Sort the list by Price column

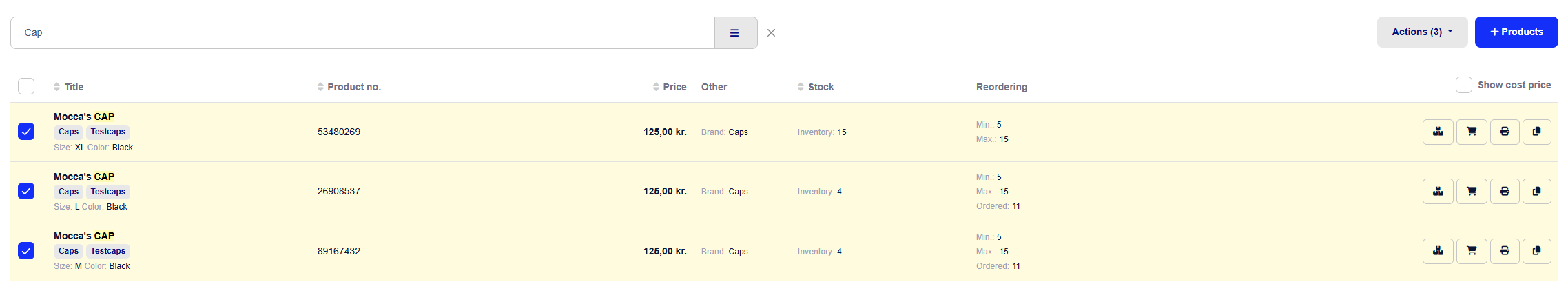(x=670, y=87)
